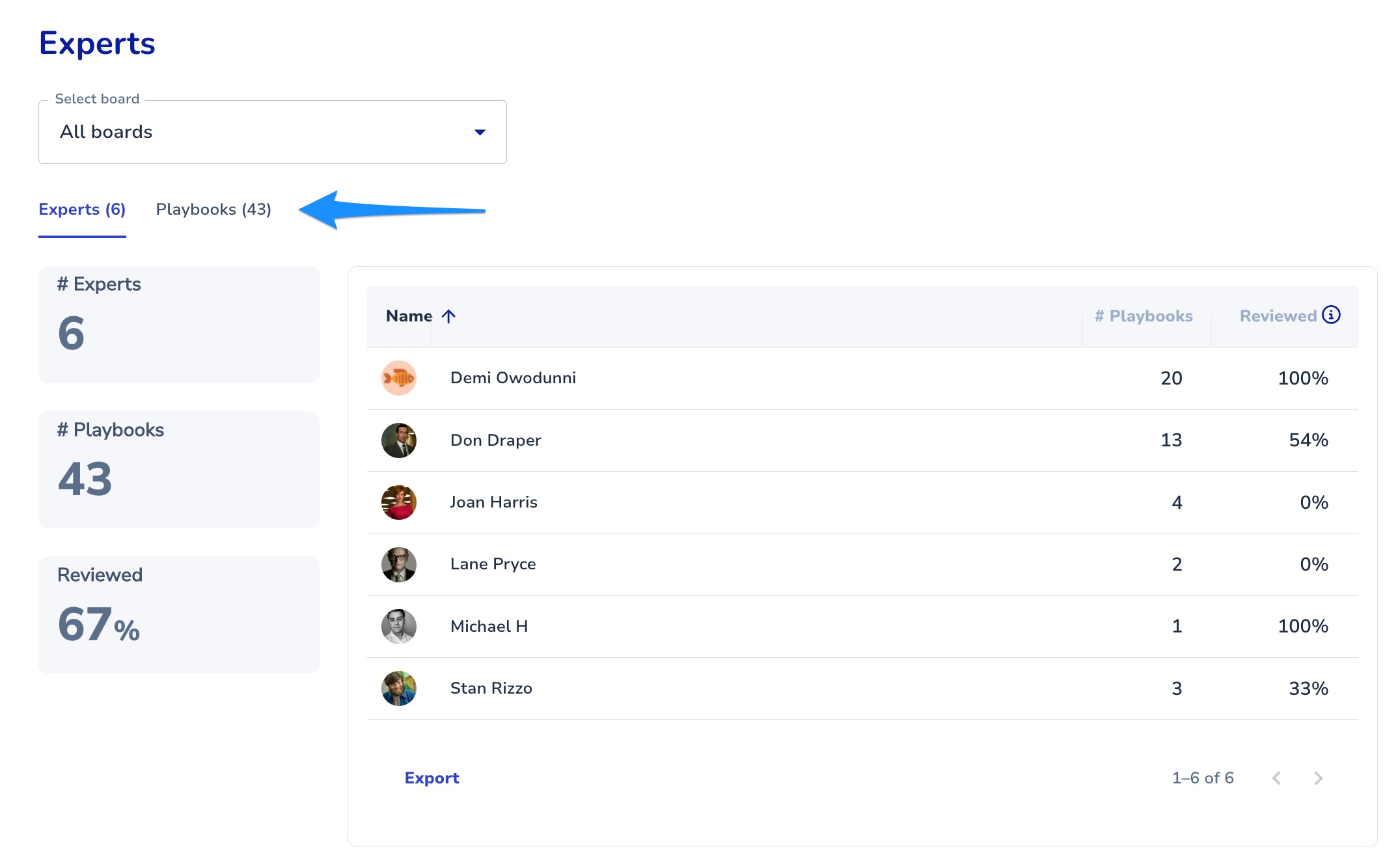Sort by # Playbooks column header
1398x868 pixels.
[1144, 316]
